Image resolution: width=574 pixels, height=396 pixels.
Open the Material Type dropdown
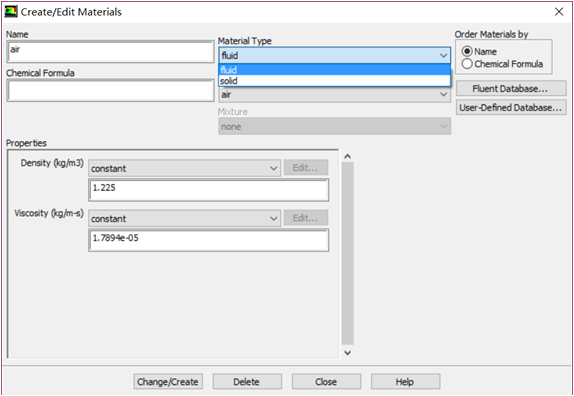pyautogui.click(x=335, y=56)
